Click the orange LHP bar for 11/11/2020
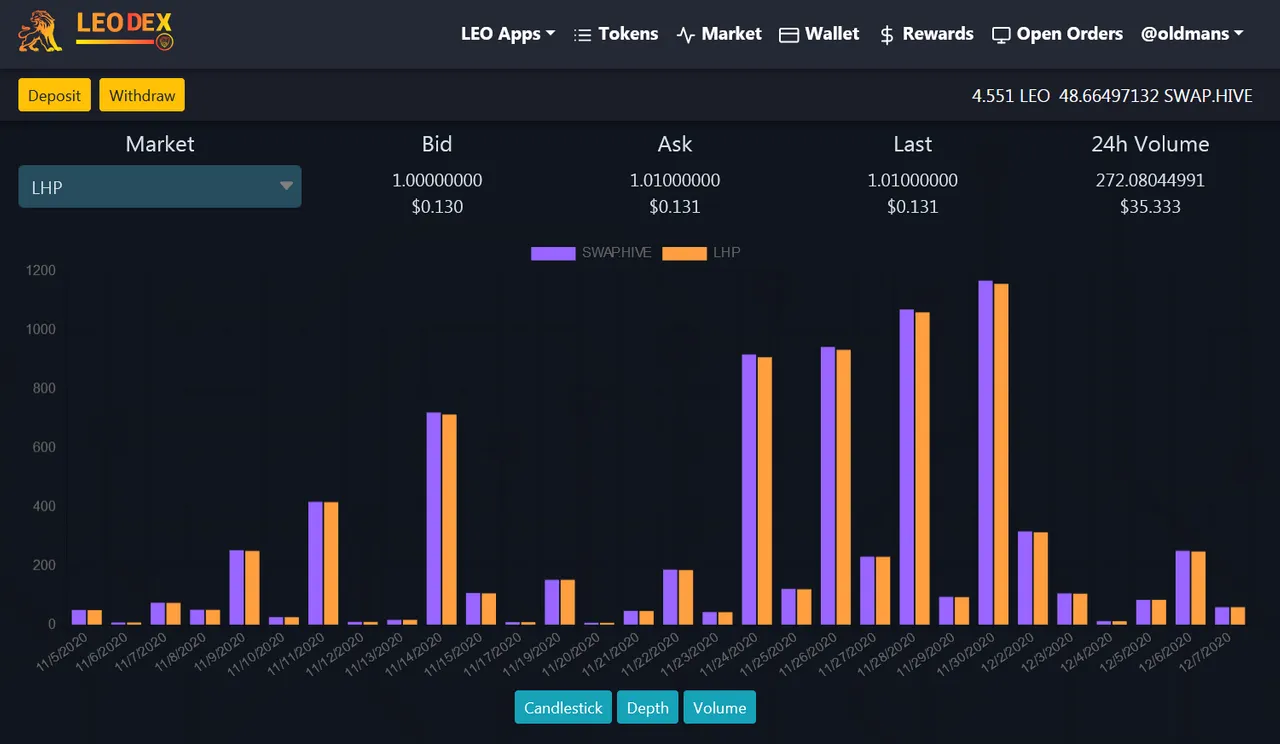Image resolution: width=1280 pixels, height=744 pixels. 331,563
